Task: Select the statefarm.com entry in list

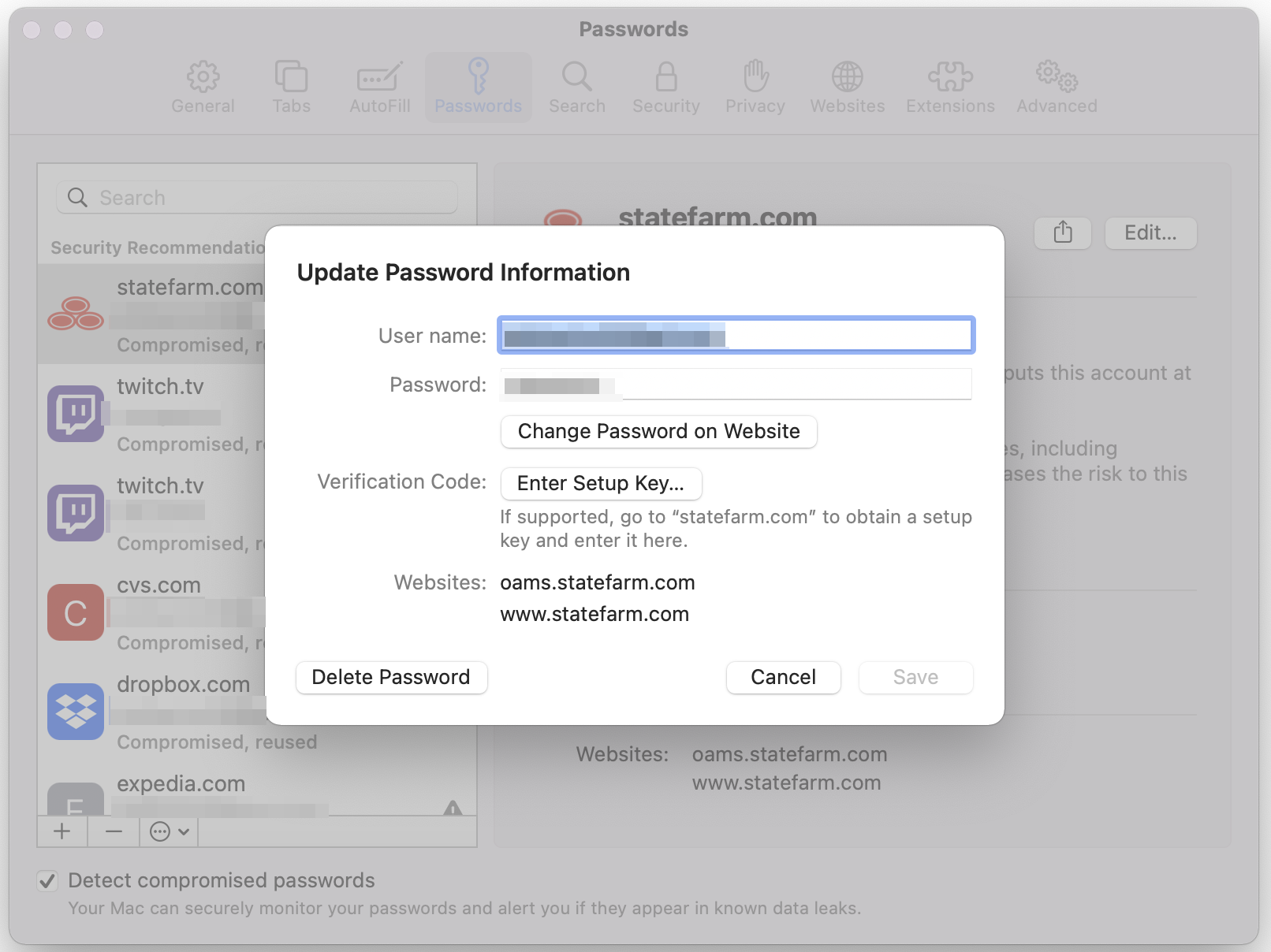Action: pos(151,314)
